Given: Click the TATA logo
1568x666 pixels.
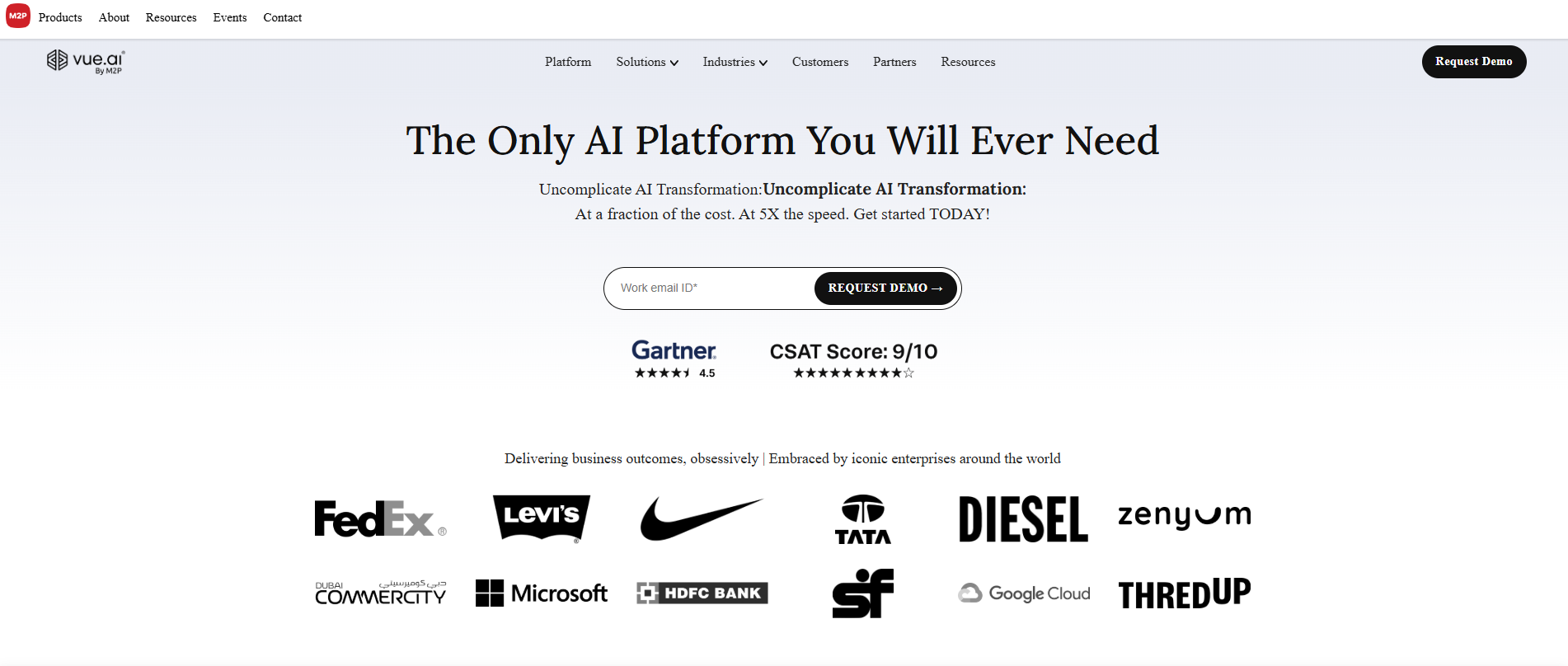Looking at the screenshot, I should [863, 519].
